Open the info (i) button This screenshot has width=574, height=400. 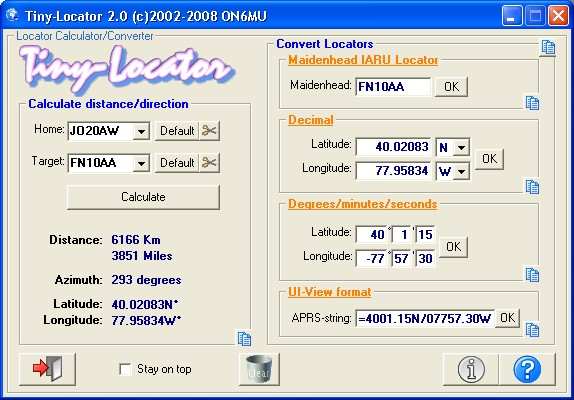click(x=471, y=369)
